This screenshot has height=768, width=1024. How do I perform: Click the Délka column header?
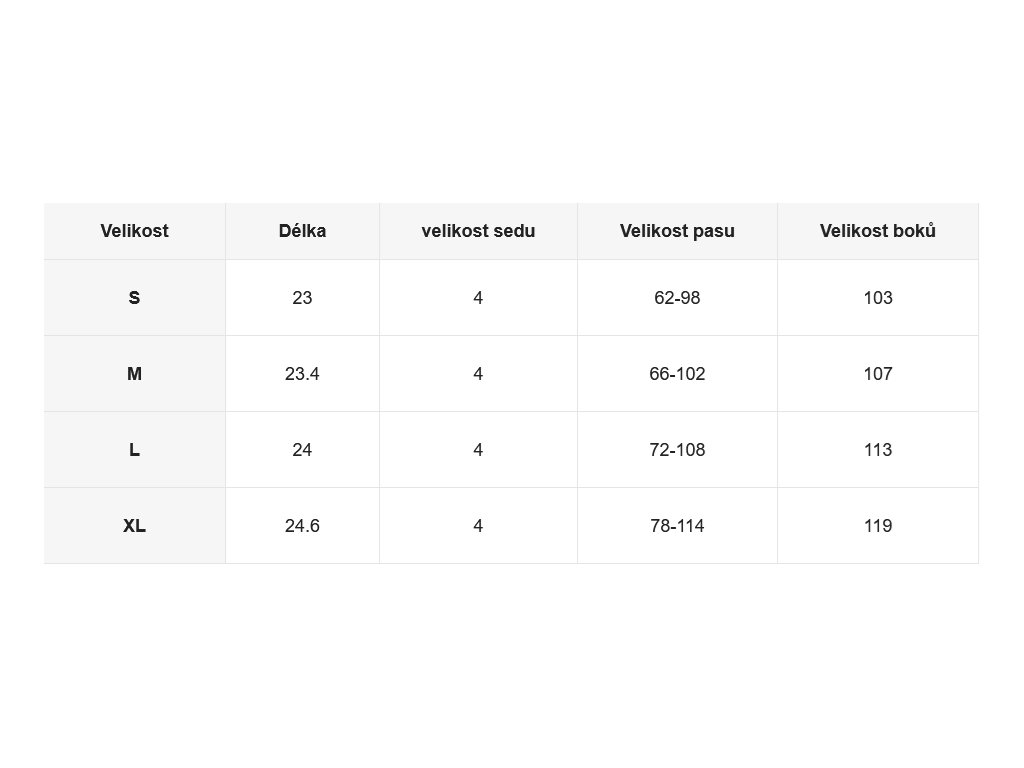point(302,231)
